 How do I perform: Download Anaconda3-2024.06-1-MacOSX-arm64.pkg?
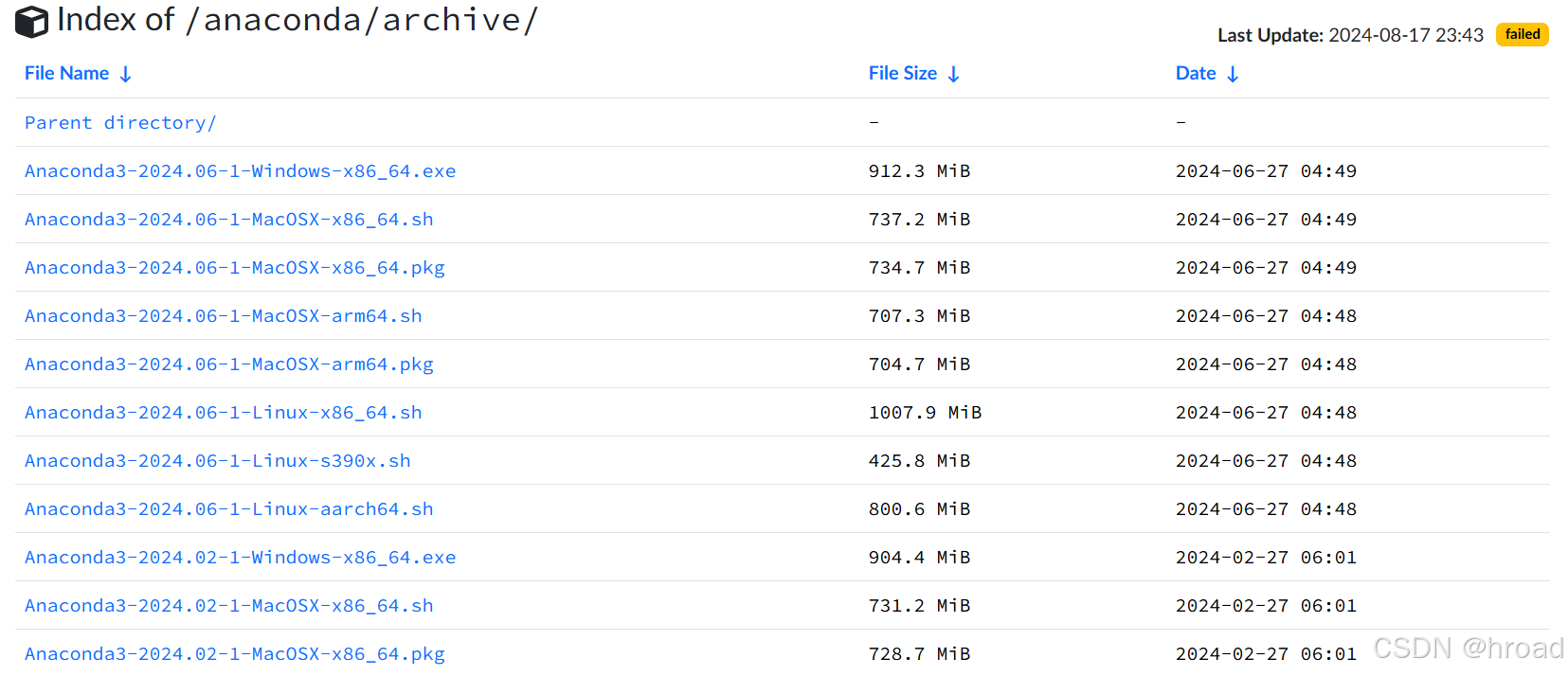(x=229, y=365)
